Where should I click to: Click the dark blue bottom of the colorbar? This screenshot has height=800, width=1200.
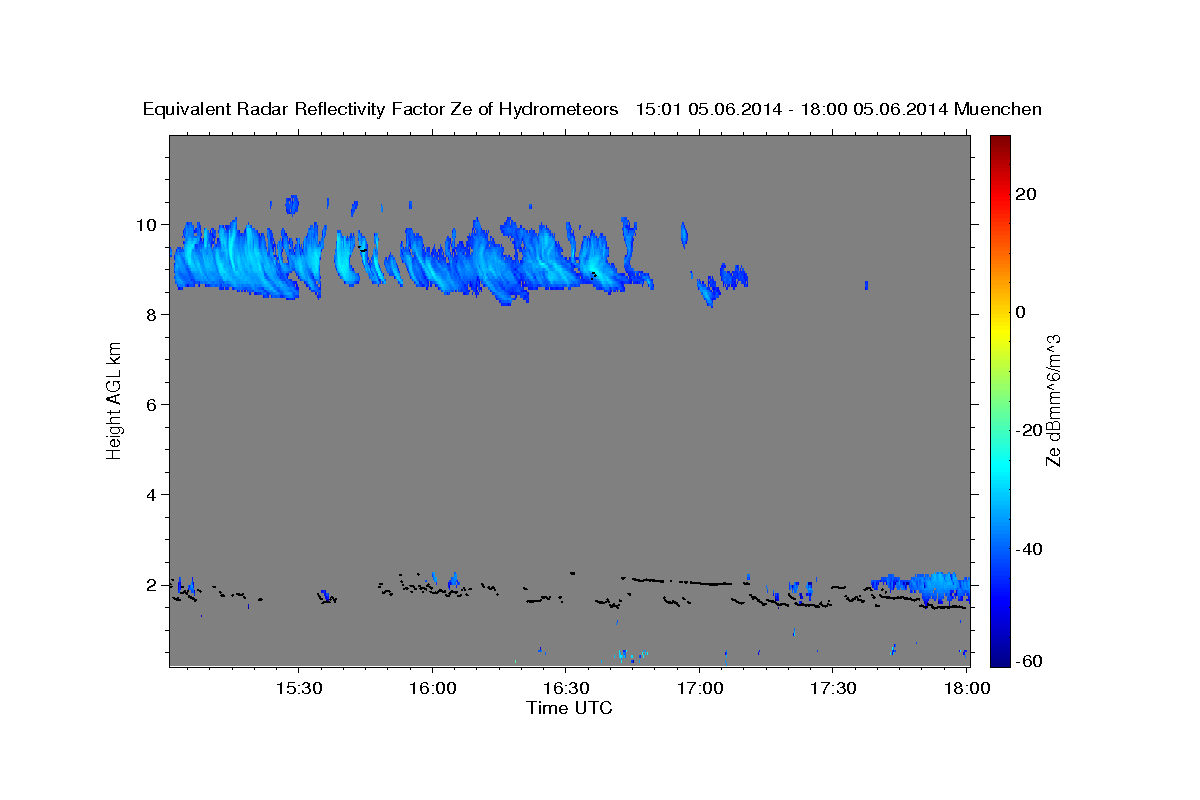998,659
